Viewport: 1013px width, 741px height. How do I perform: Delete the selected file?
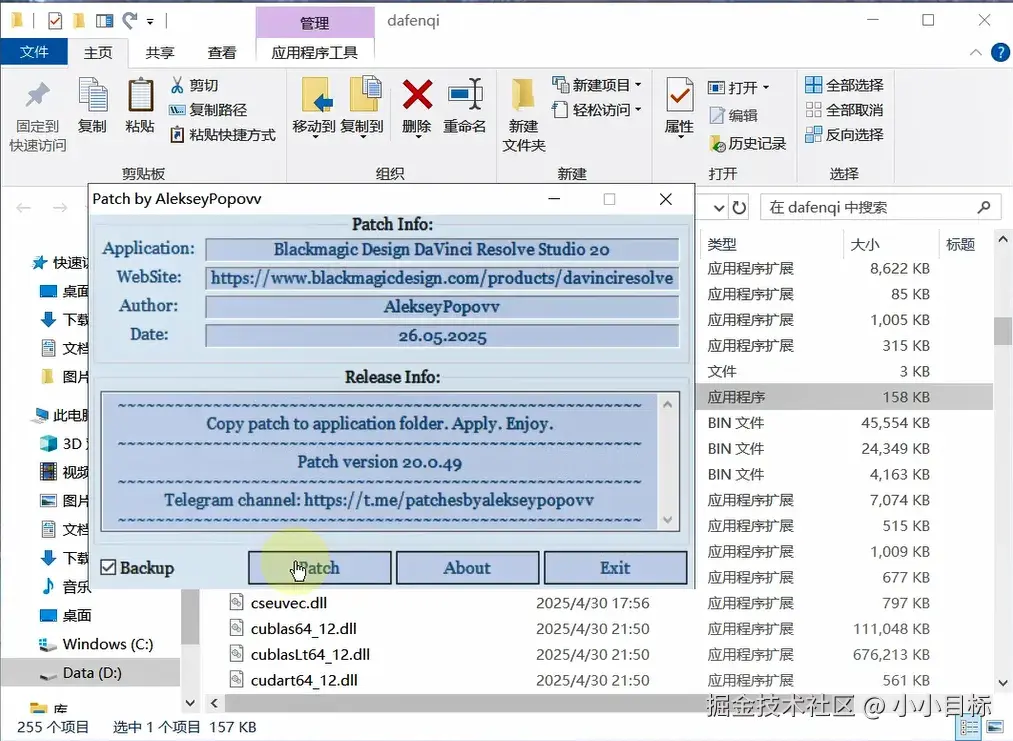(x=417, y=107)
